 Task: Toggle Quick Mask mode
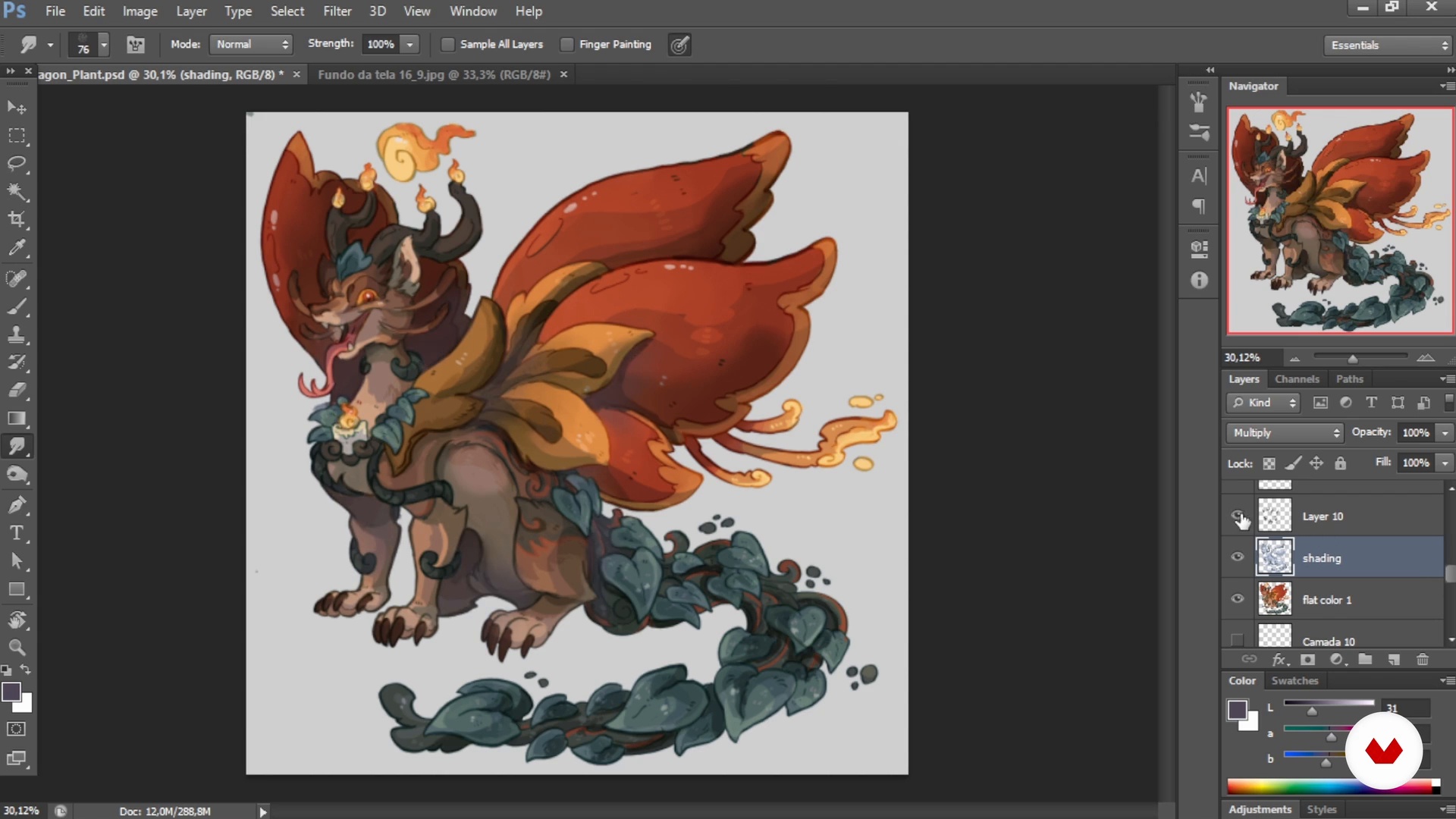(x=17, y=730)
